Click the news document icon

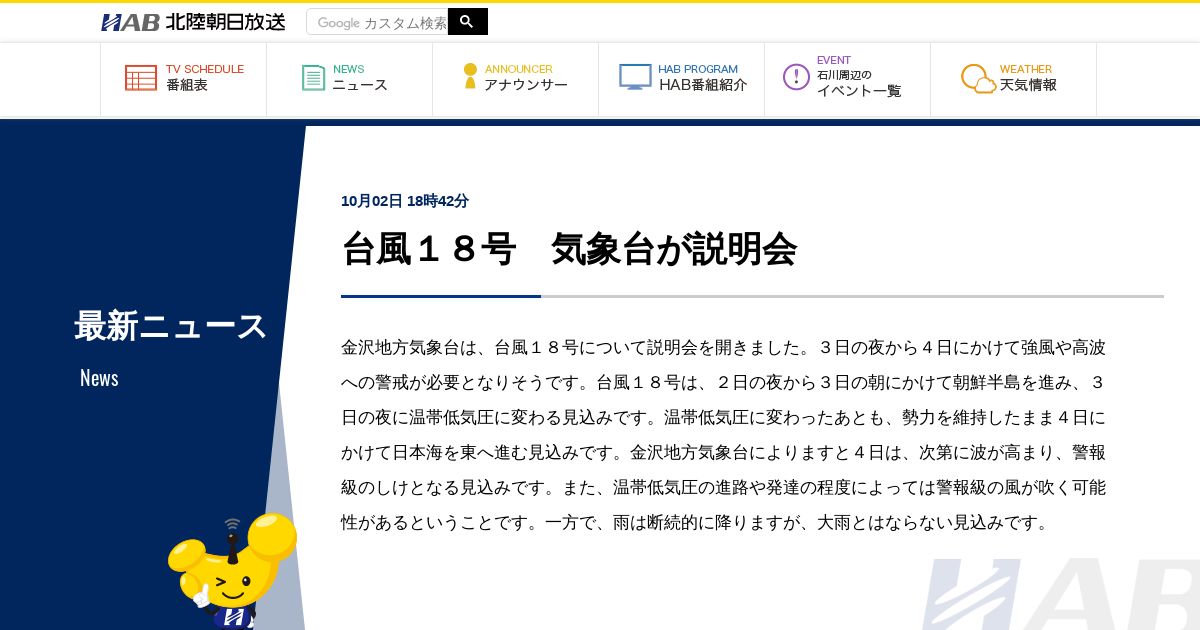[314, 78]
